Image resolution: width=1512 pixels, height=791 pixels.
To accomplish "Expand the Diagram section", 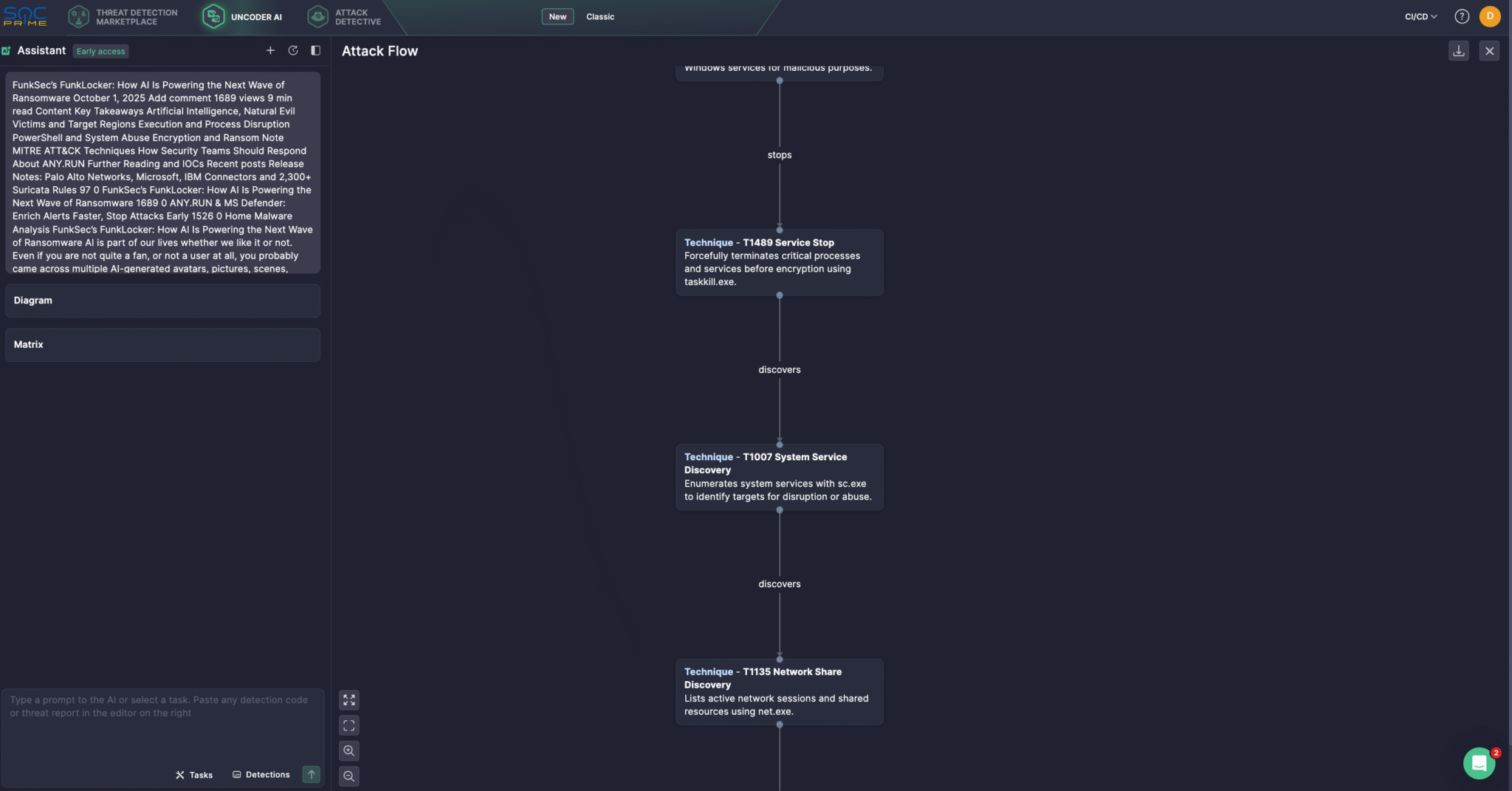I will (x=162, y=301).
